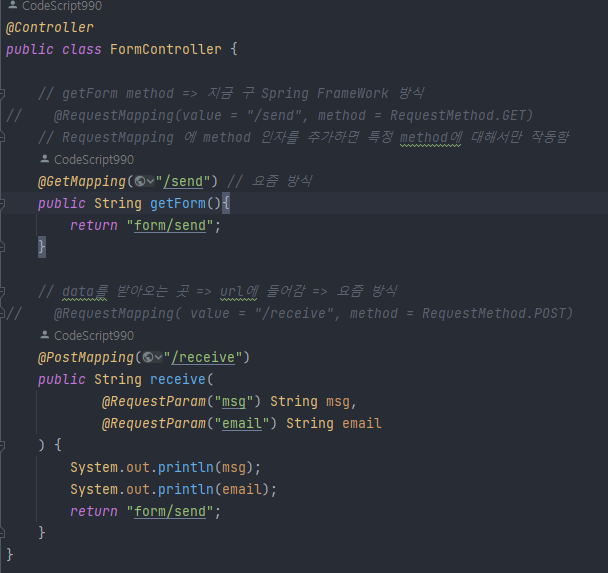
Task: Click the "email" string in @RequestParam
Action: [242, 423]
